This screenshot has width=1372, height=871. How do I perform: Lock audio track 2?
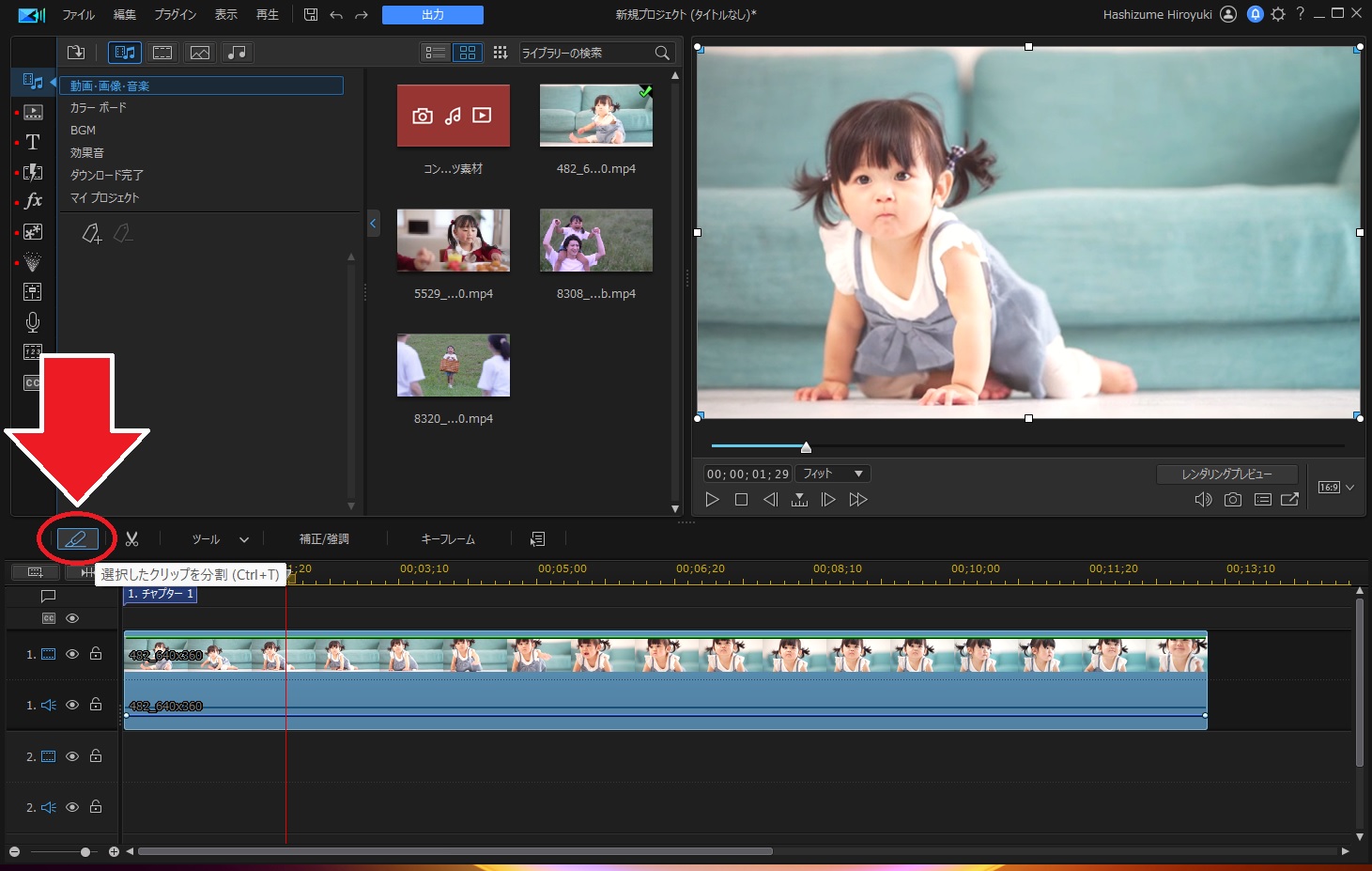(96, 807)
